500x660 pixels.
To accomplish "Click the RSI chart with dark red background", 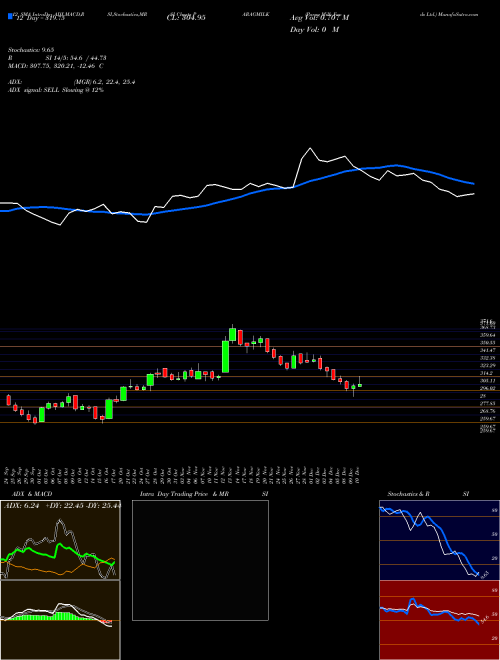I will coord(439,620).
